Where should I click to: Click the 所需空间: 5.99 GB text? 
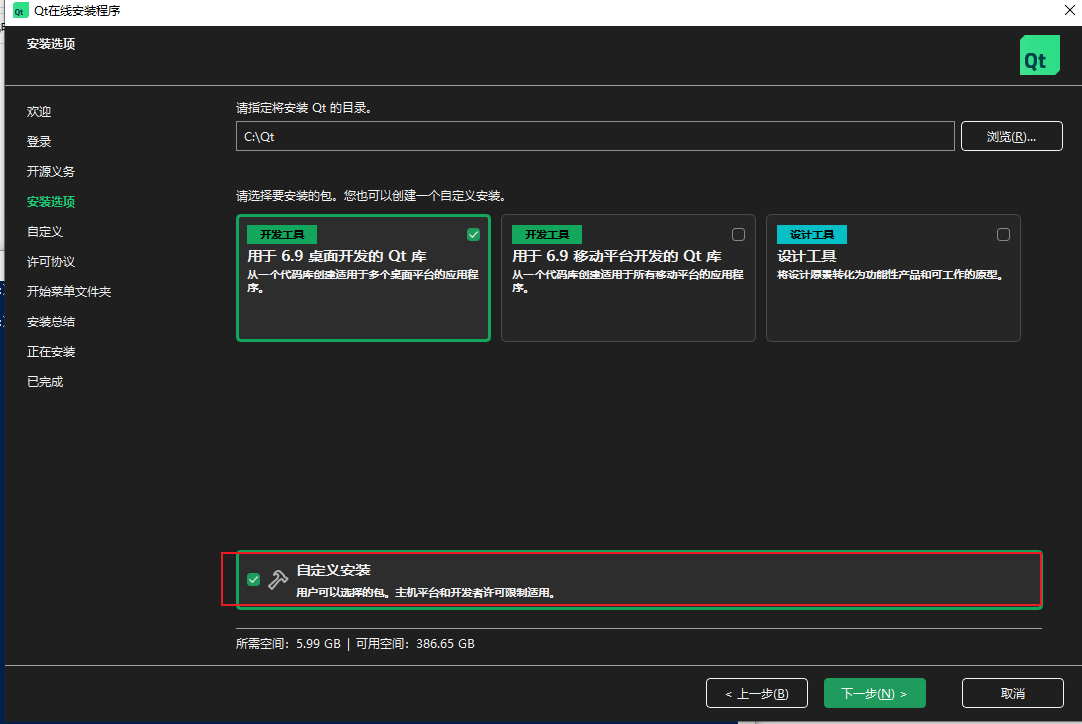coord(288,643)
